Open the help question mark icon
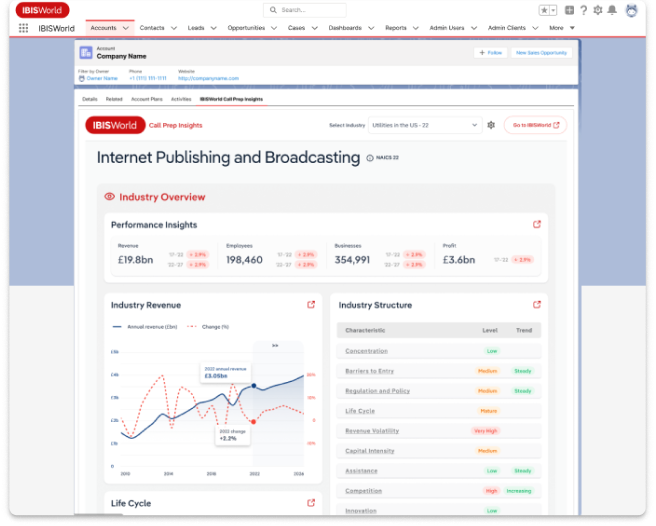The height and width of the screenshot is (526, 656). click(583, 10)
